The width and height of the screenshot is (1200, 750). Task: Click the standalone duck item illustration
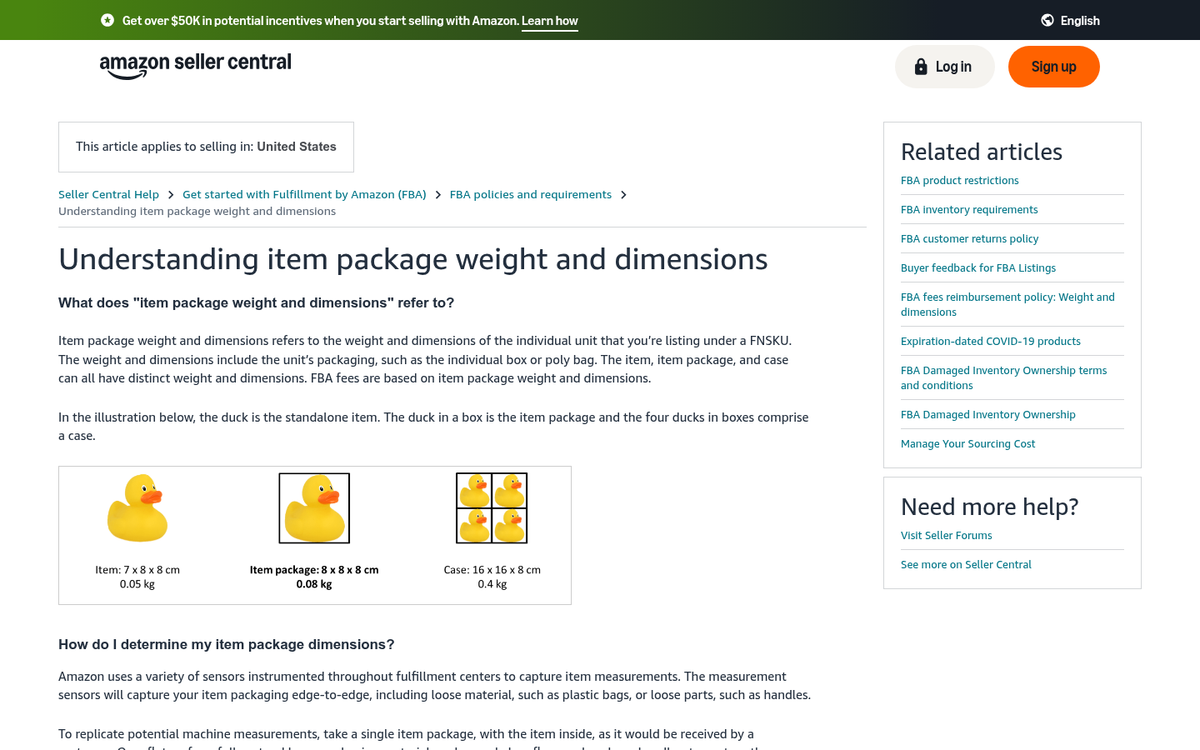pos(138,507)
